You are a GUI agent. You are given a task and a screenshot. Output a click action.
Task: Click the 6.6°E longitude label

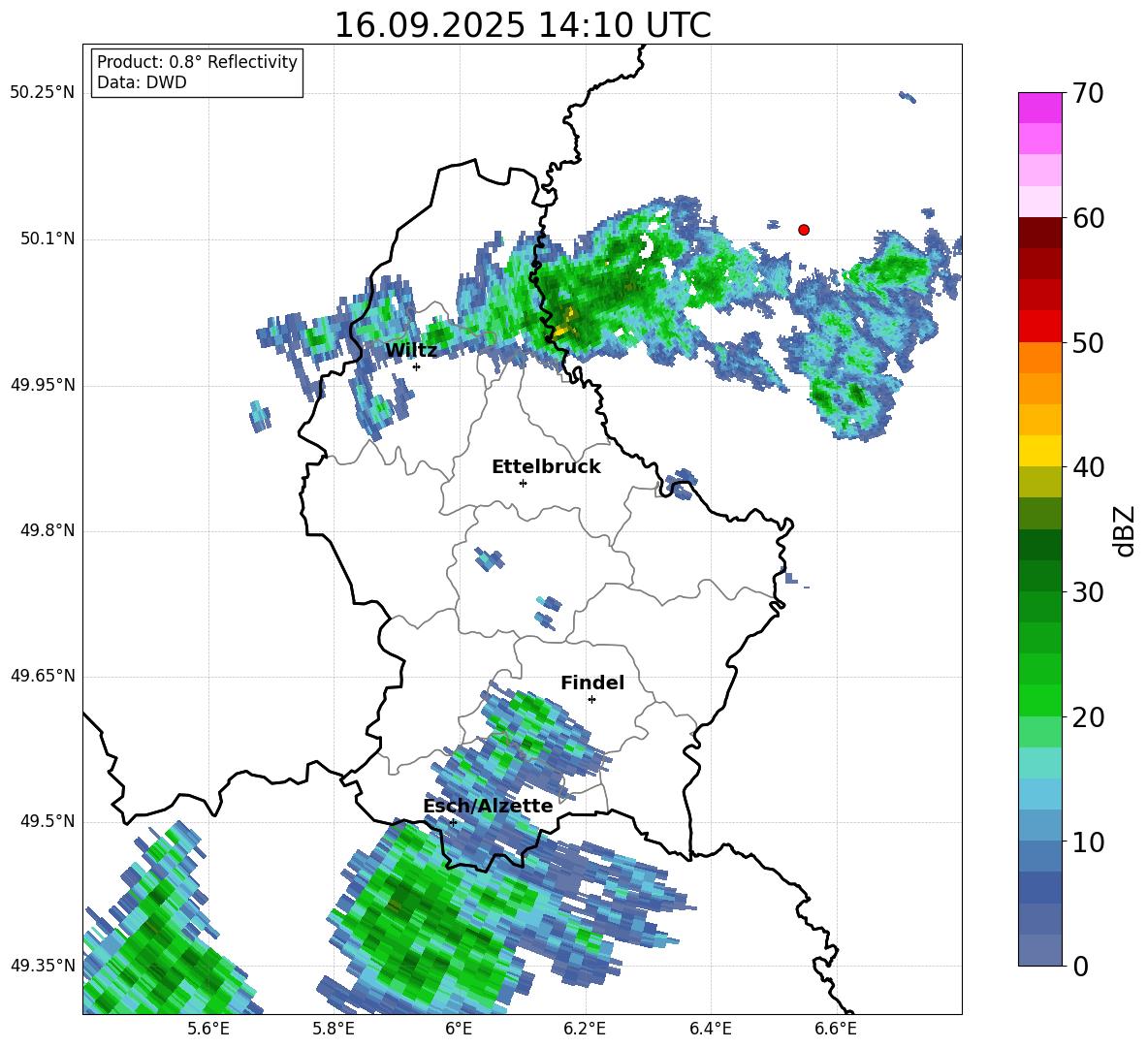coord(836,1029)
